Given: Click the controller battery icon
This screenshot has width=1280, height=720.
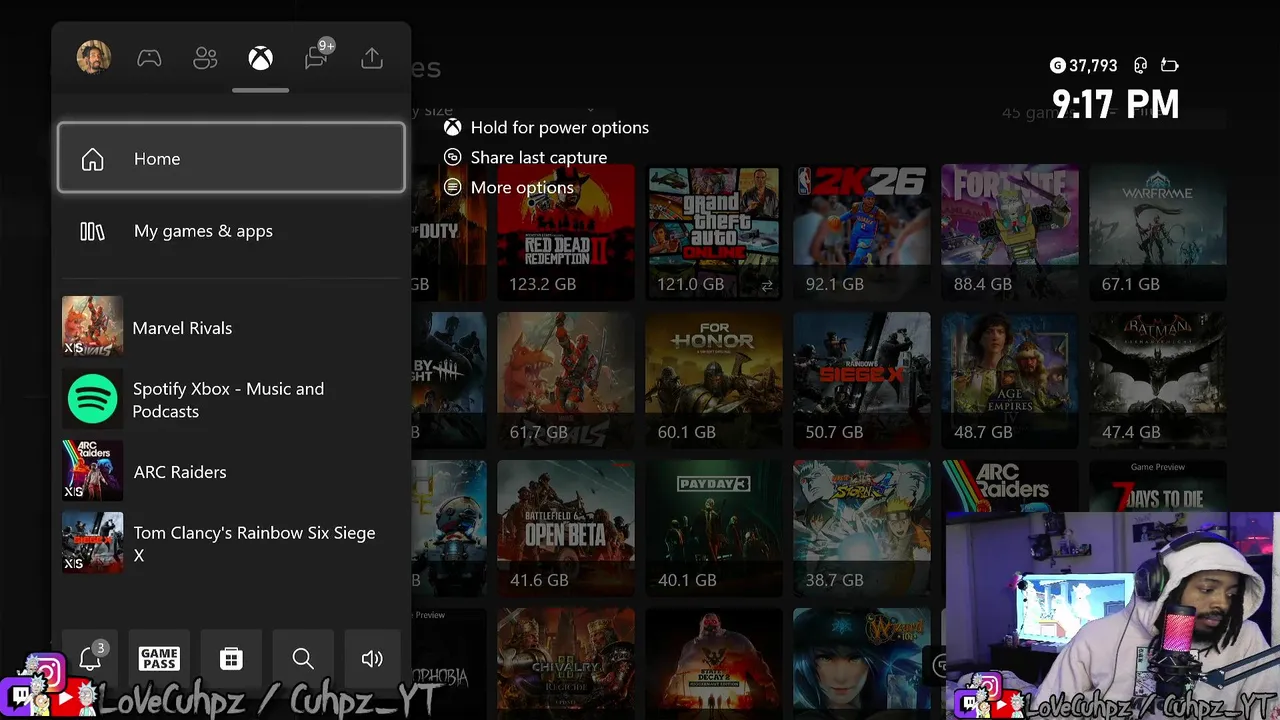Looking at the screenshot, I should click(x=1170, y=65).
